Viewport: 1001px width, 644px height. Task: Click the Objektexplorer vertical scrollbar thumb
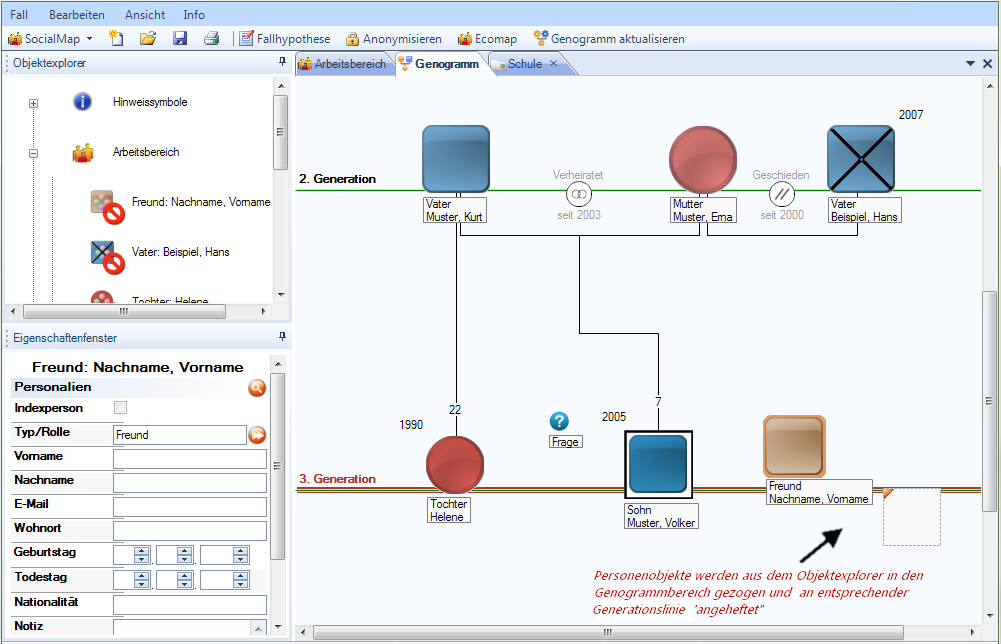coord(280,132)
